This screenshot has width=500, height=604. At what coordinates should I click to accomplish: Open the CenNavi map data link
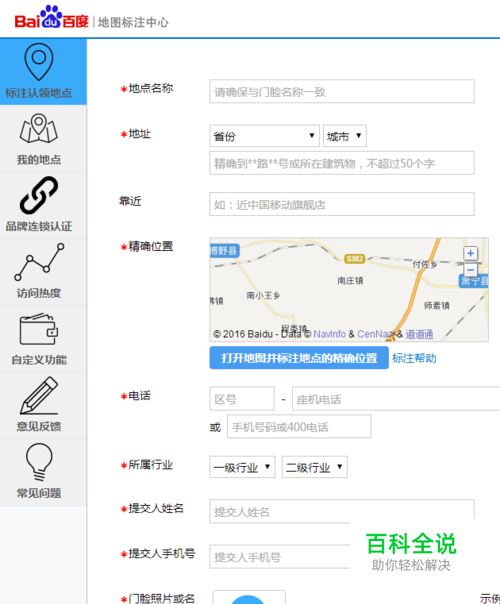[x=374, y=334]
